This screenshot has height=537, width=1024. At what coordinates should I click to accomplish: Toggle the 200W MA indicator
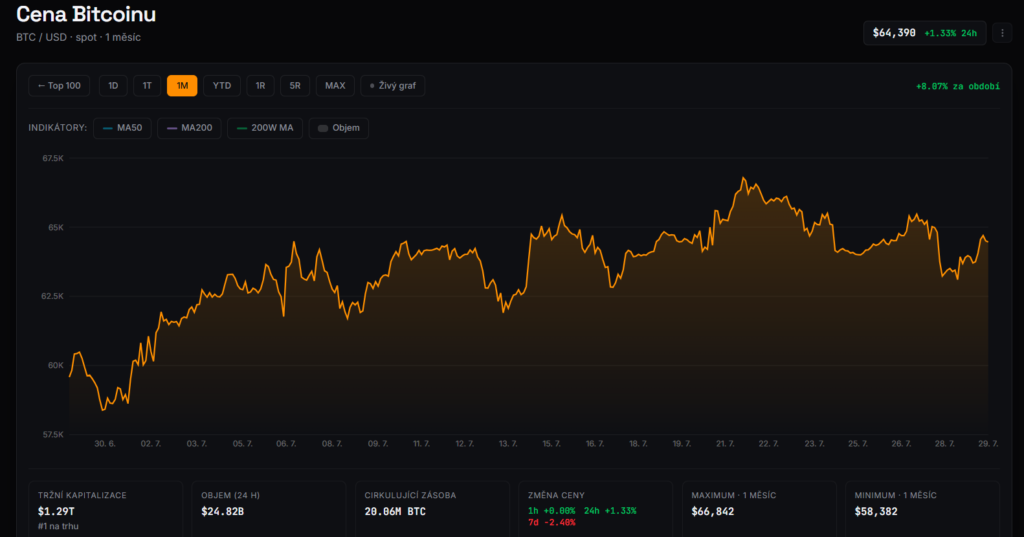[x=264, y=128]
